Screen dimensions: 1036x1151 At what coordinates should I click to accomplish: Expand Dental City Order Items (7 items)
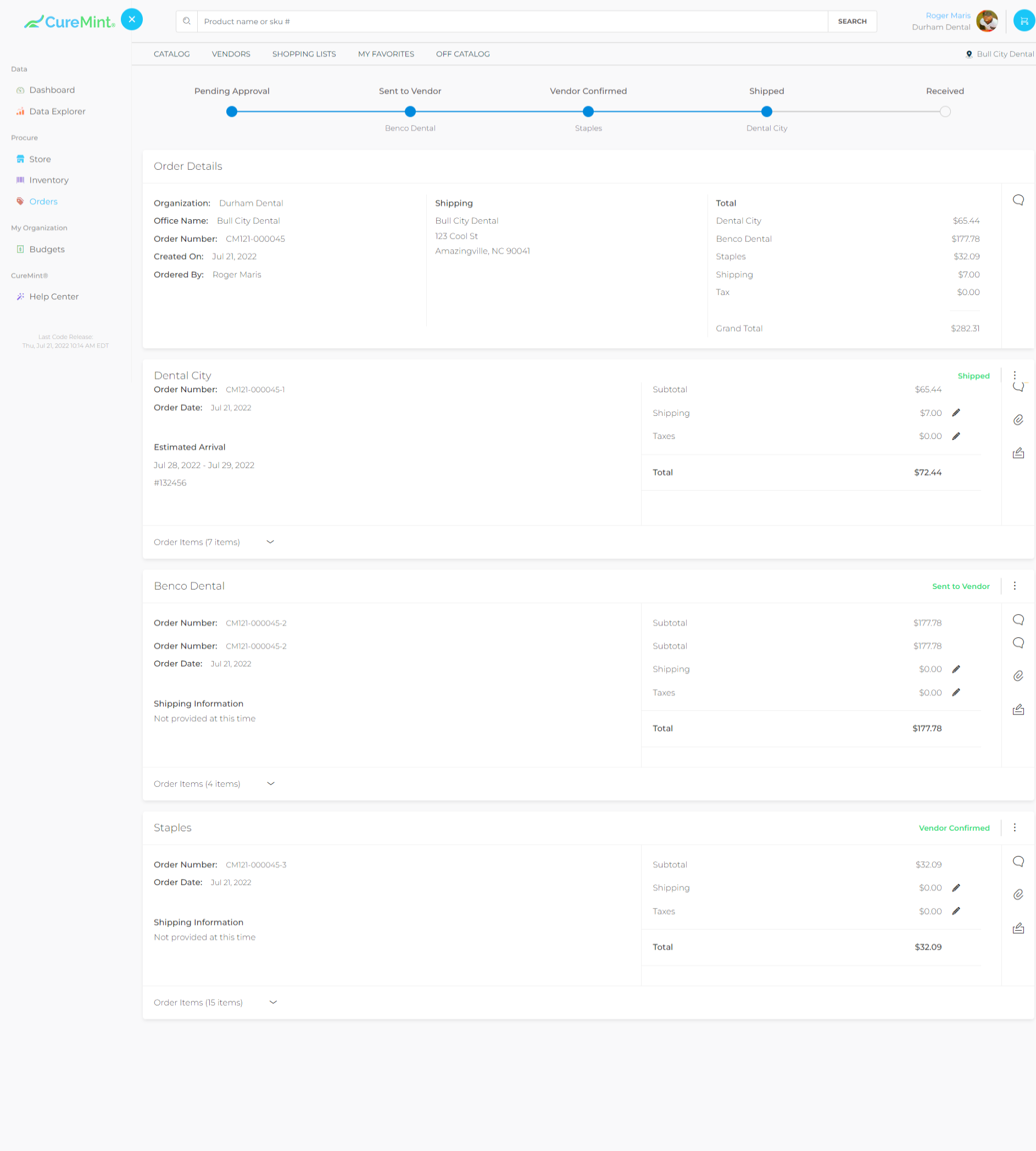pyautogui.click(x=270, y=542)
